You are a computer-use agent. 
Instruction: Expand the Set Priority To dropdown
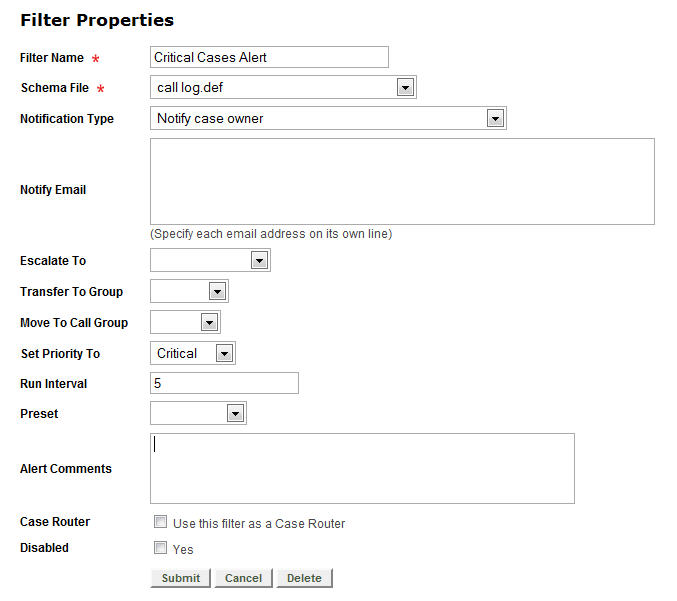pos(224,354)
